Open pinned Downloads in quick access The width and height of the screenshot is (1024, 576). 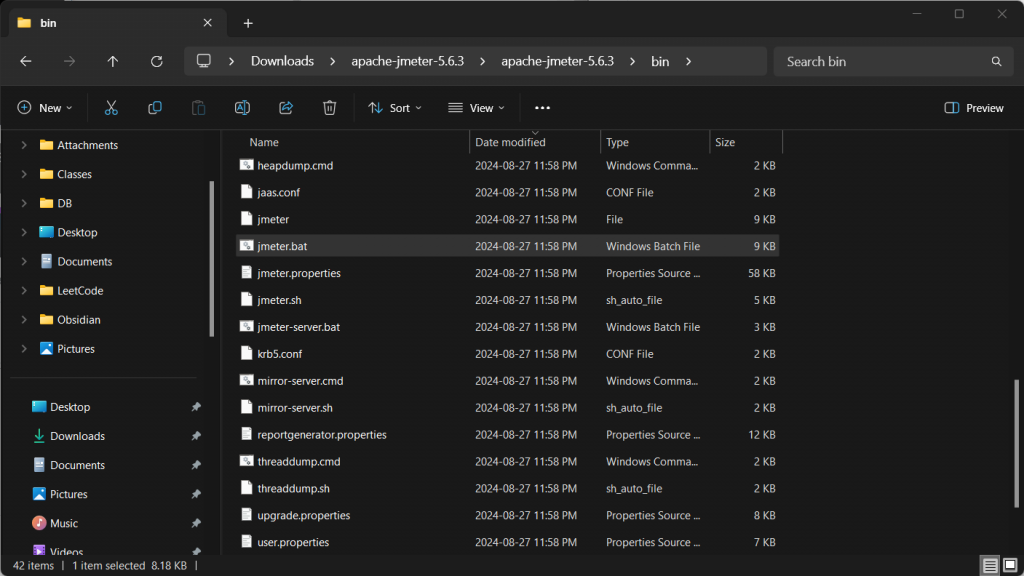click(x=77, y=436)
